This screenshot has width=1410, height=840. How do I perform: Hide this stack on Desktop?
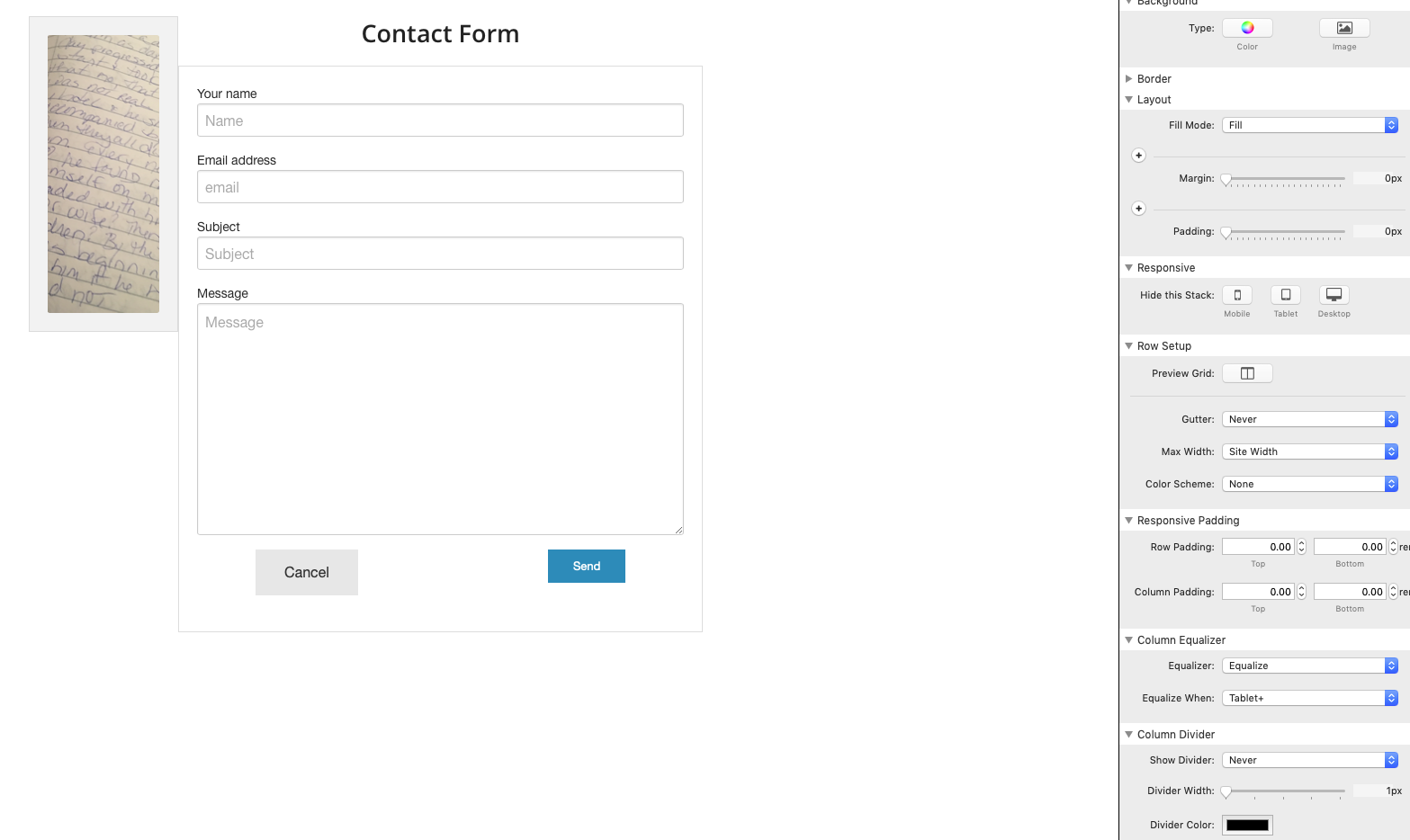tap(1334, 295)
